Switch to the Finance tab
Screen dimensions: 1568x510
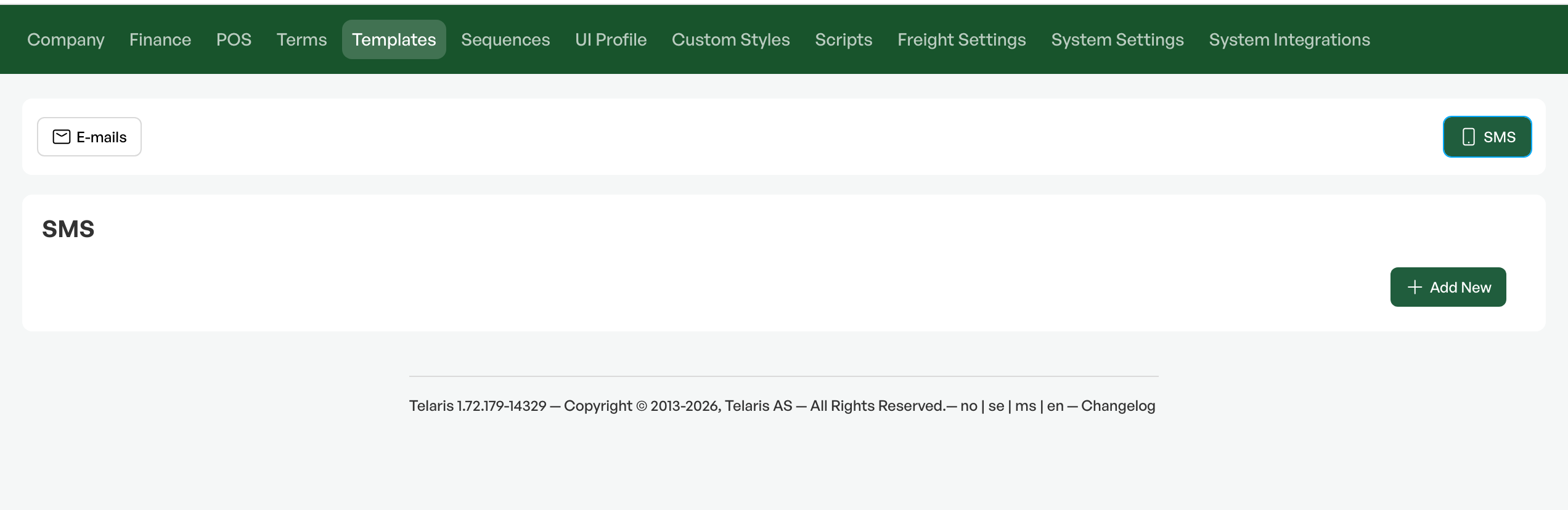tap(160, 39)
